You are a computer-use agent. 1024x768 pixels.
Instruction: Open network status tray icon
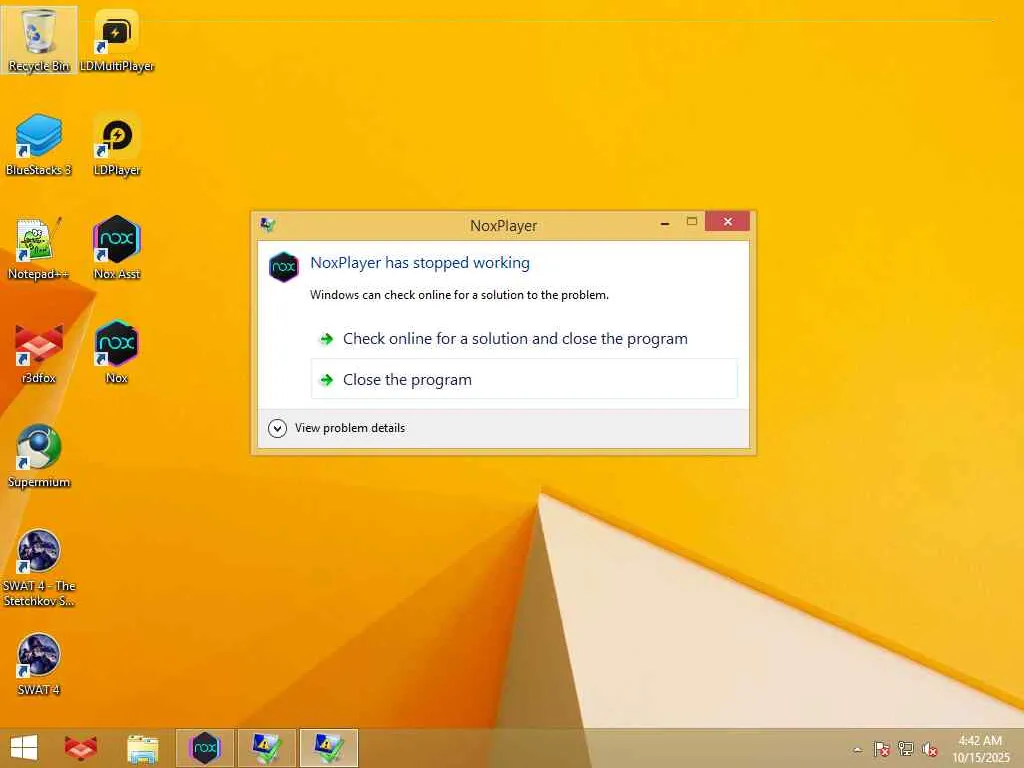(x=905, y=749)
